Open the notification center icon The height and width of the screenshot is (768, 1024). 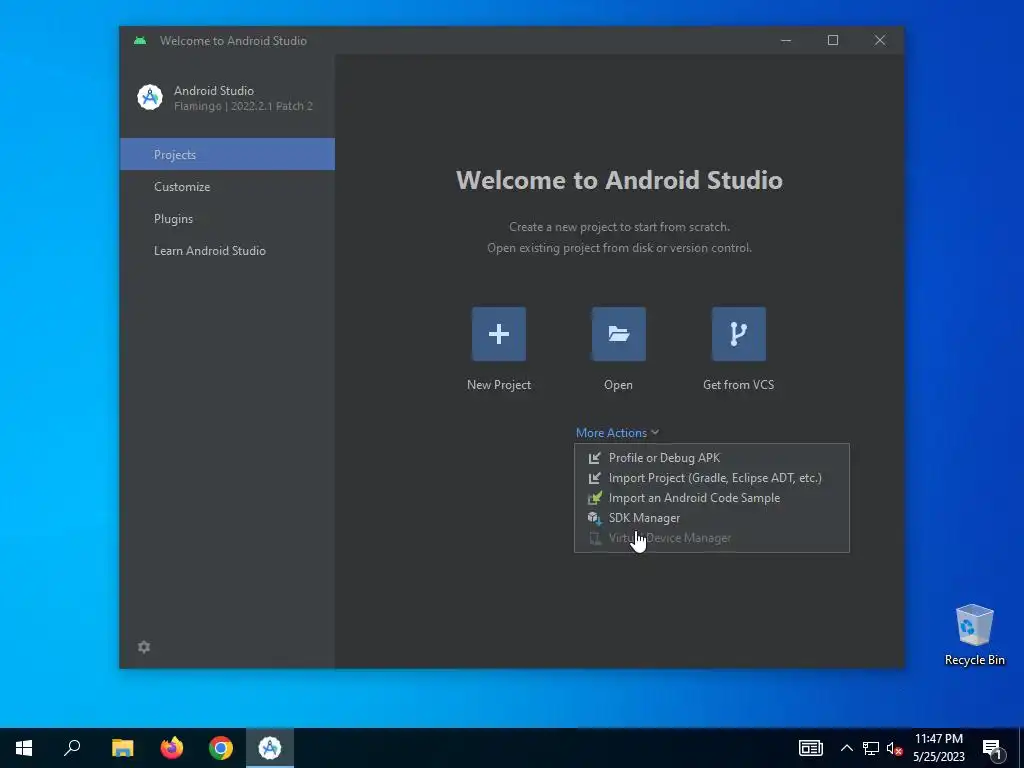pyautogui.click(x=993, y=748)
